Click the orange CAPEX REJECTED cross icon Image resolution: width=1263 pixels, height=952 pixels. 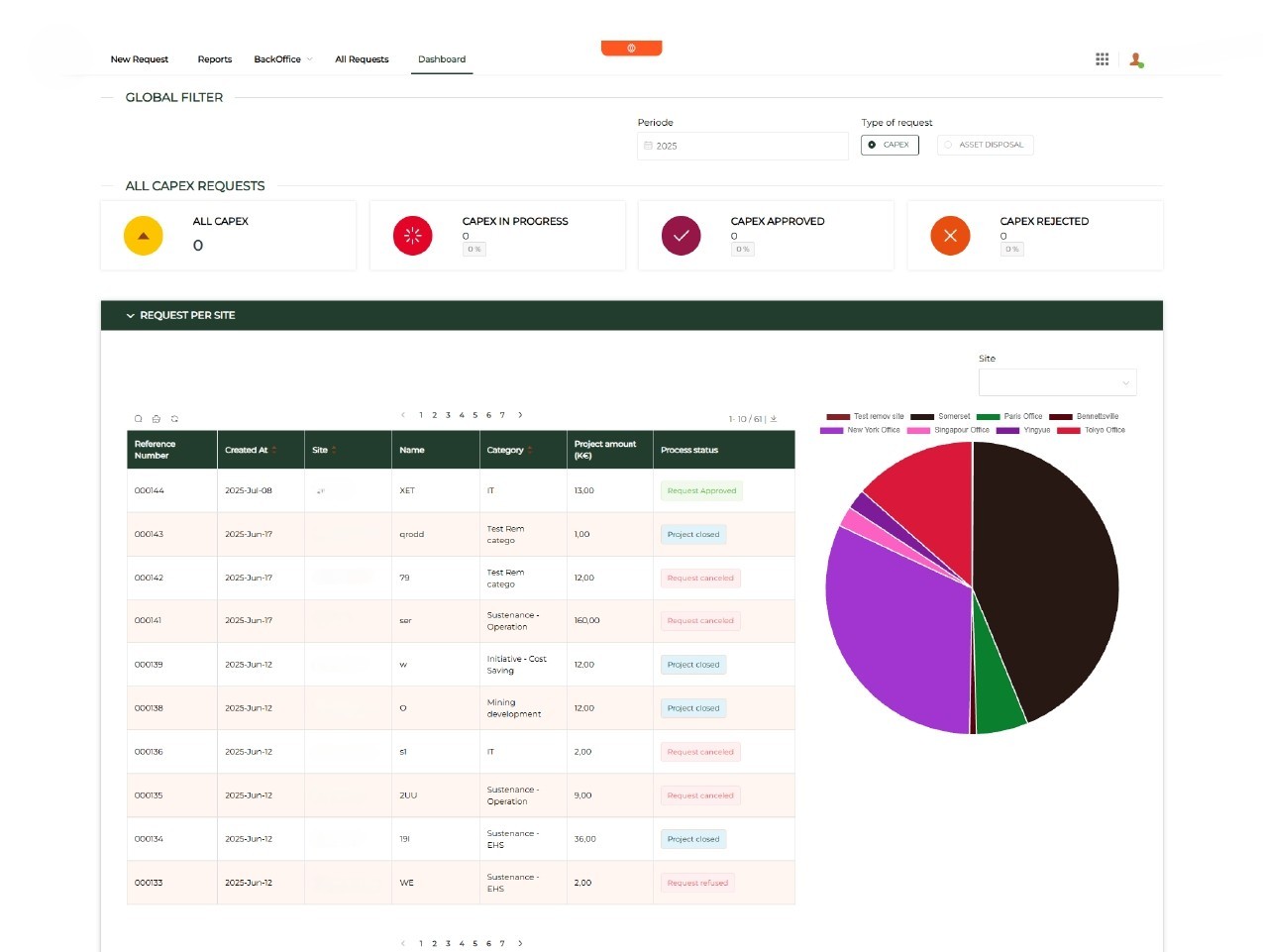pyautogui.click(x=950, y=236)
